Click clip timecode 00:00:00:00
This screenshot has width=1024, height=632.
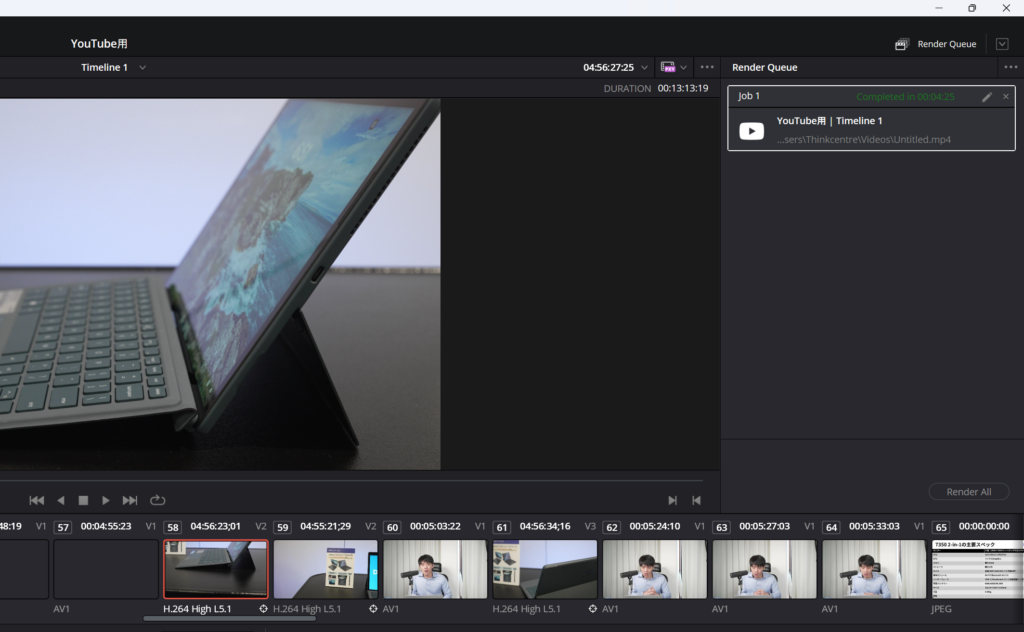[984, 526]
